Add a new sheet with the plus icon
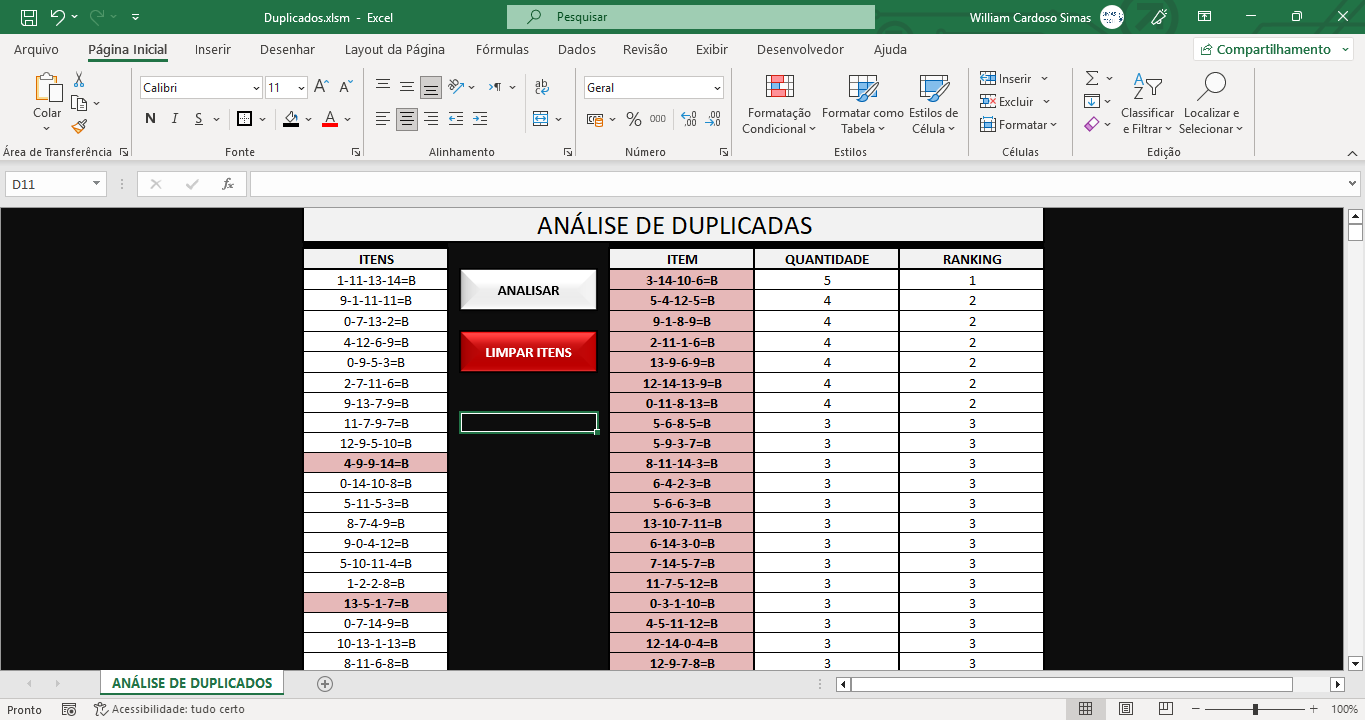 (324, 684)
